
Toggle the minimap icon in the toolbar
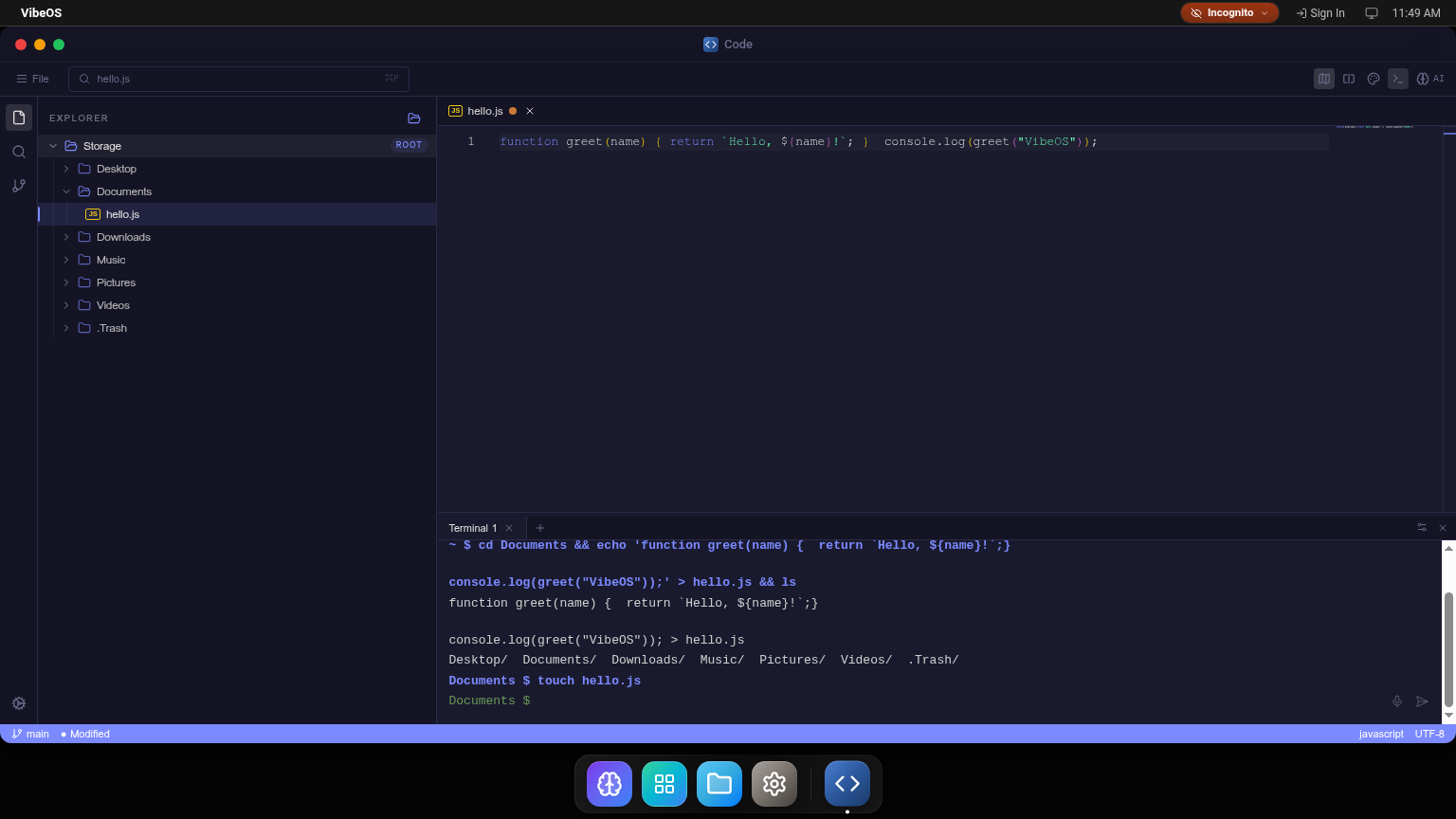(1324, 79)
